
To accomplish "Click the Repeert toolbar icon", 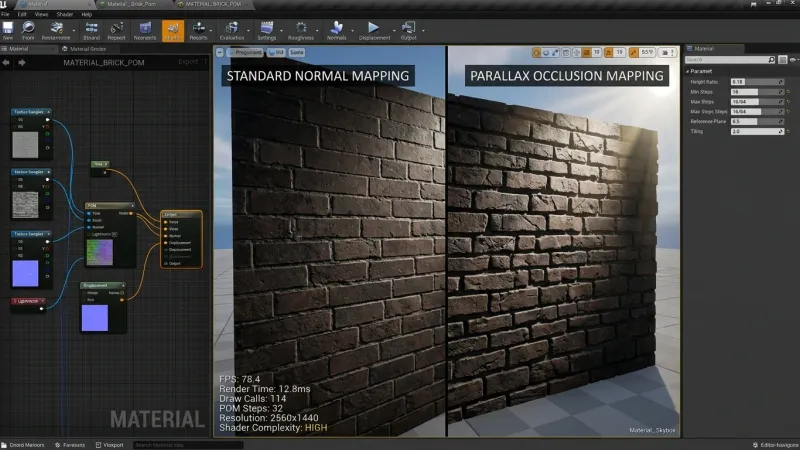I will [x=116, y=30].
